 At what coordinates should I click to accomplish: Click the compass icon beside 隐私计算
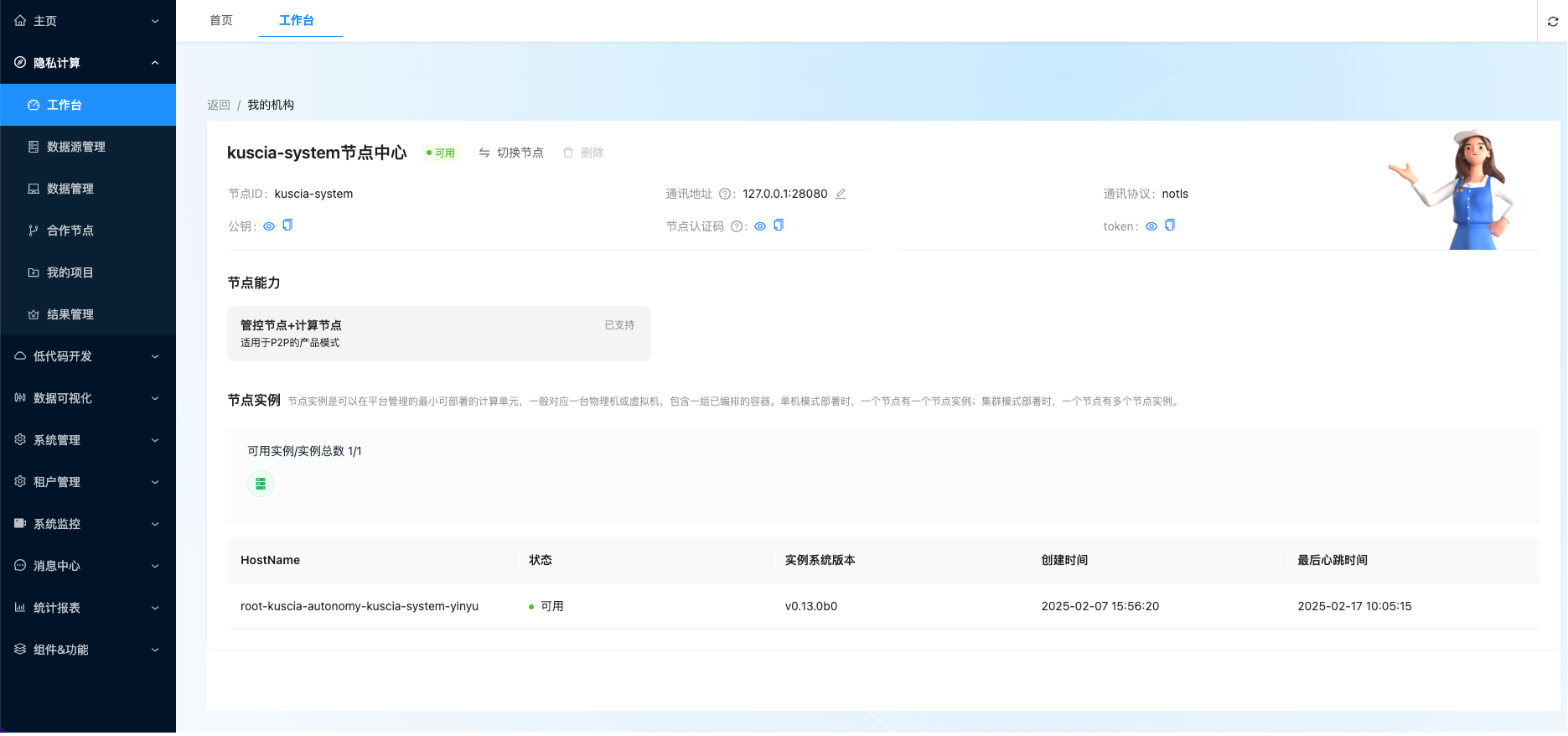point(20,62)
